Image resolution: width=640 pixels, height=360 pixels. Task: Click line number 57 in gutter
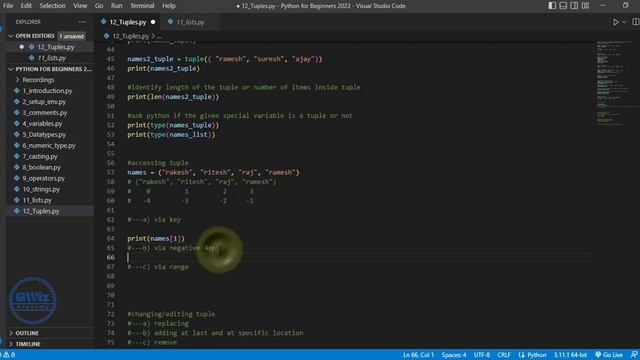111,172
